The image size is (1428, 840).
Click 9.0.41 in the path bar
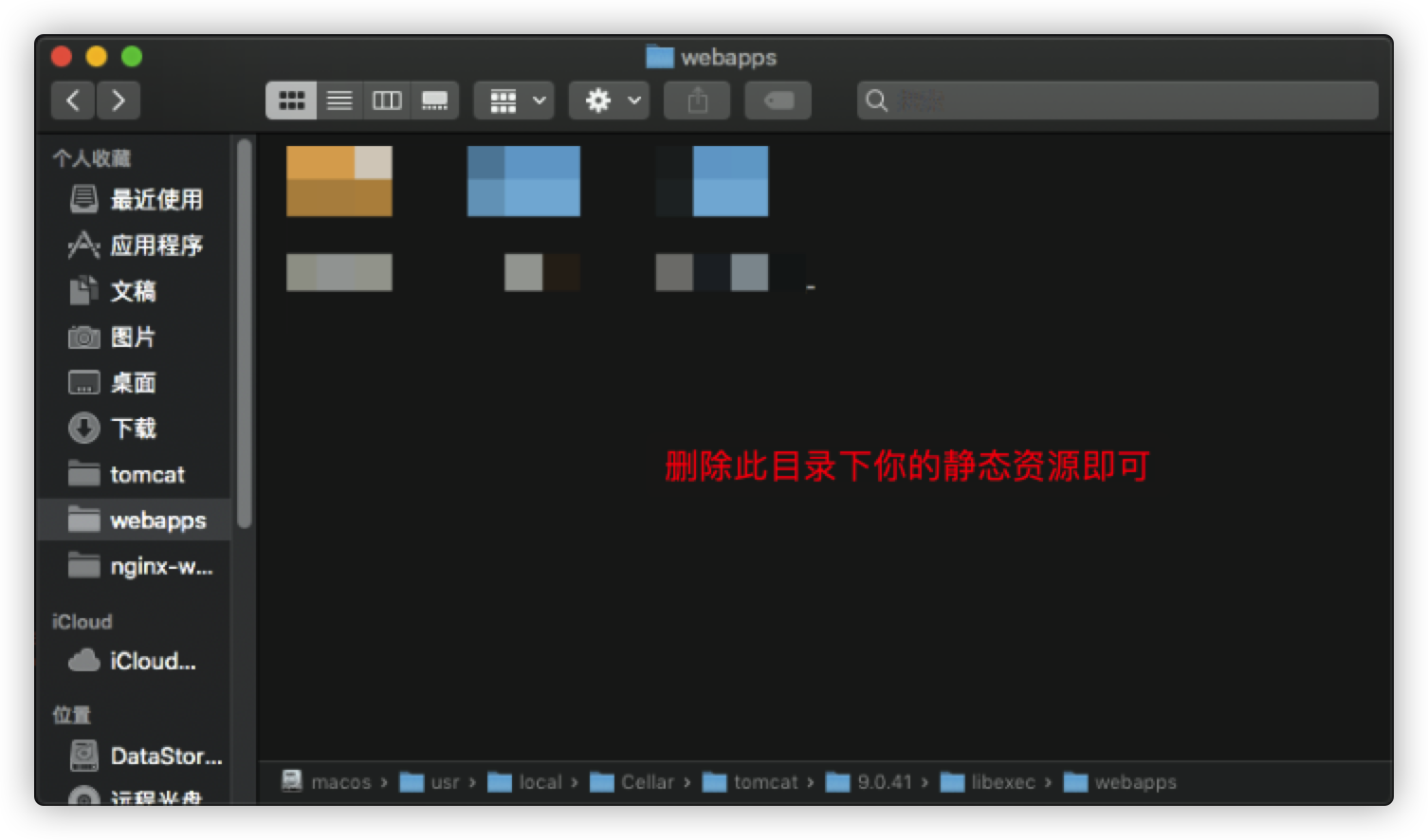tap(870, 782)
